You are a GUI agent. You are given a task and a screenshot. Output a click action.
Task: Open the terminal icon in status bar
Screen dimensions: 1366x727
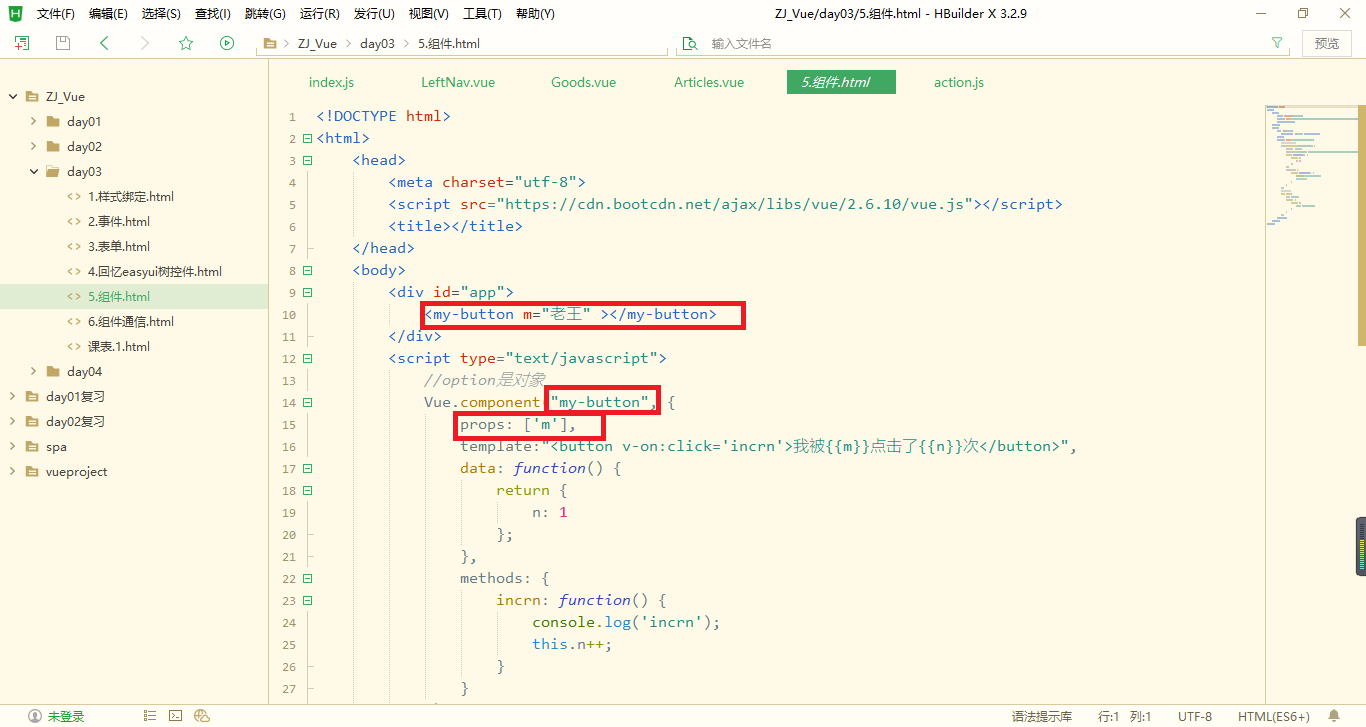176,716
